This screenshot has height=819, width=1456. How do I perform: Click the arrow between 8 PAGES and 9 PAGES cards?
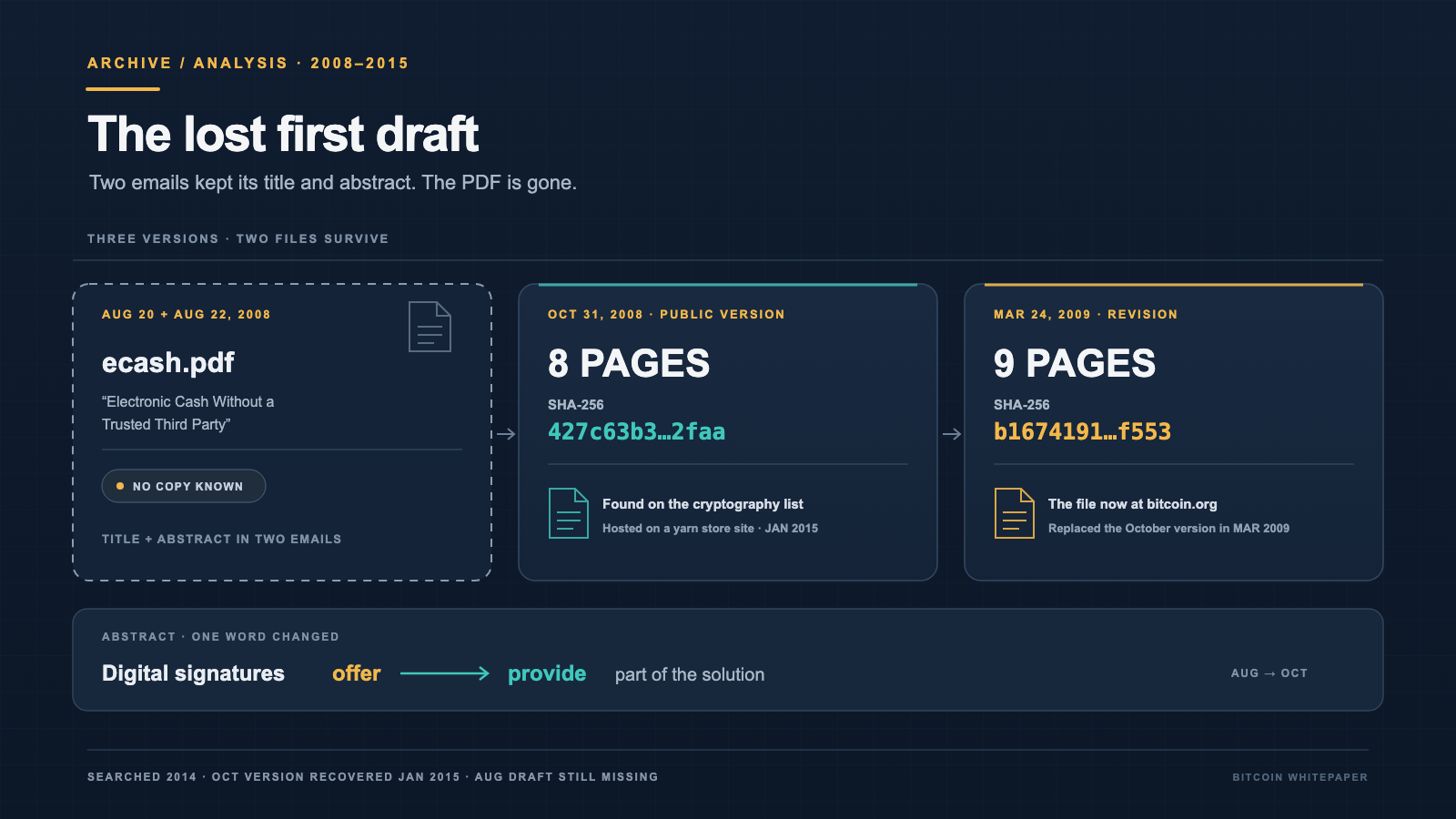point(952,434)
